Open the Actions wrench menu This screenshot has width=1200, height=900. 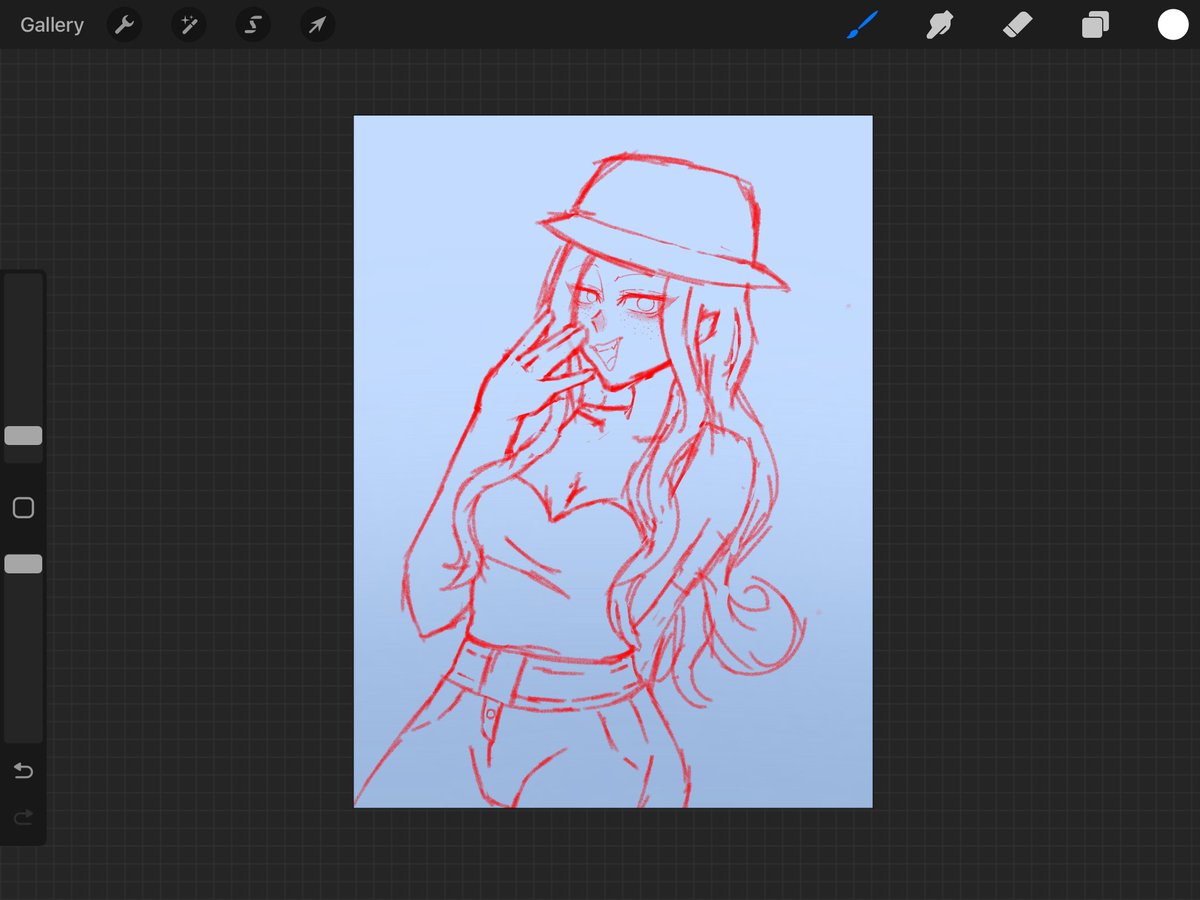[x=124, y=25]
